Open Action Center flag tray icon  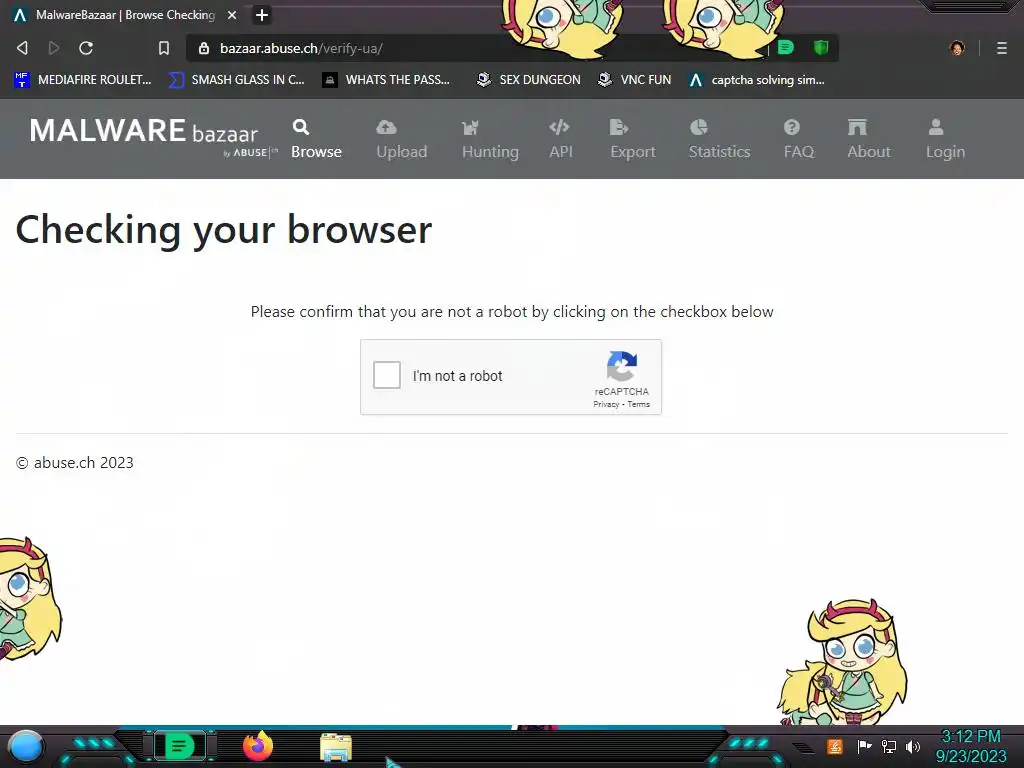(864, 746)
